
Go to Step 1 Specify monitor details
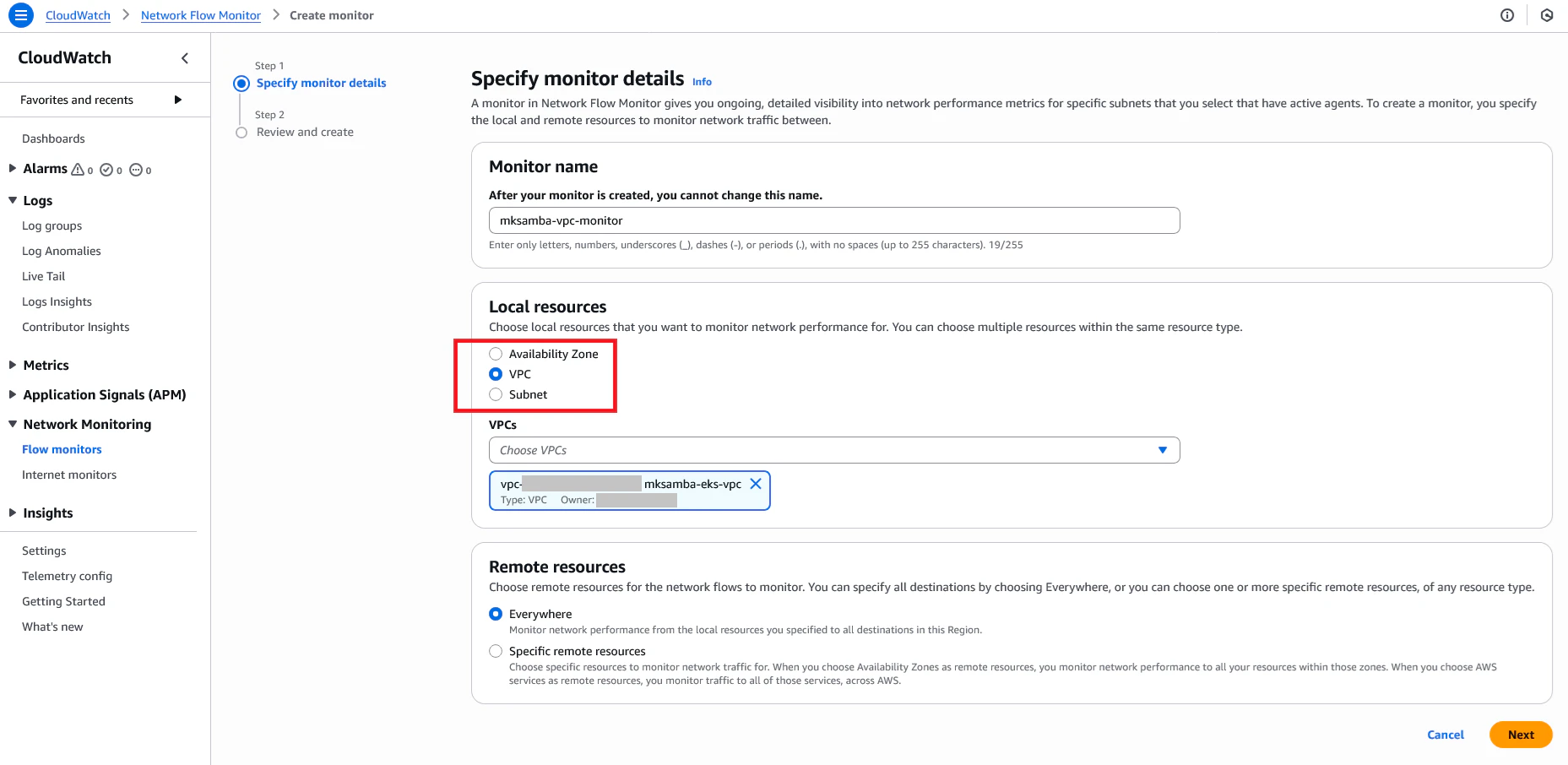[x=322, y=83]
